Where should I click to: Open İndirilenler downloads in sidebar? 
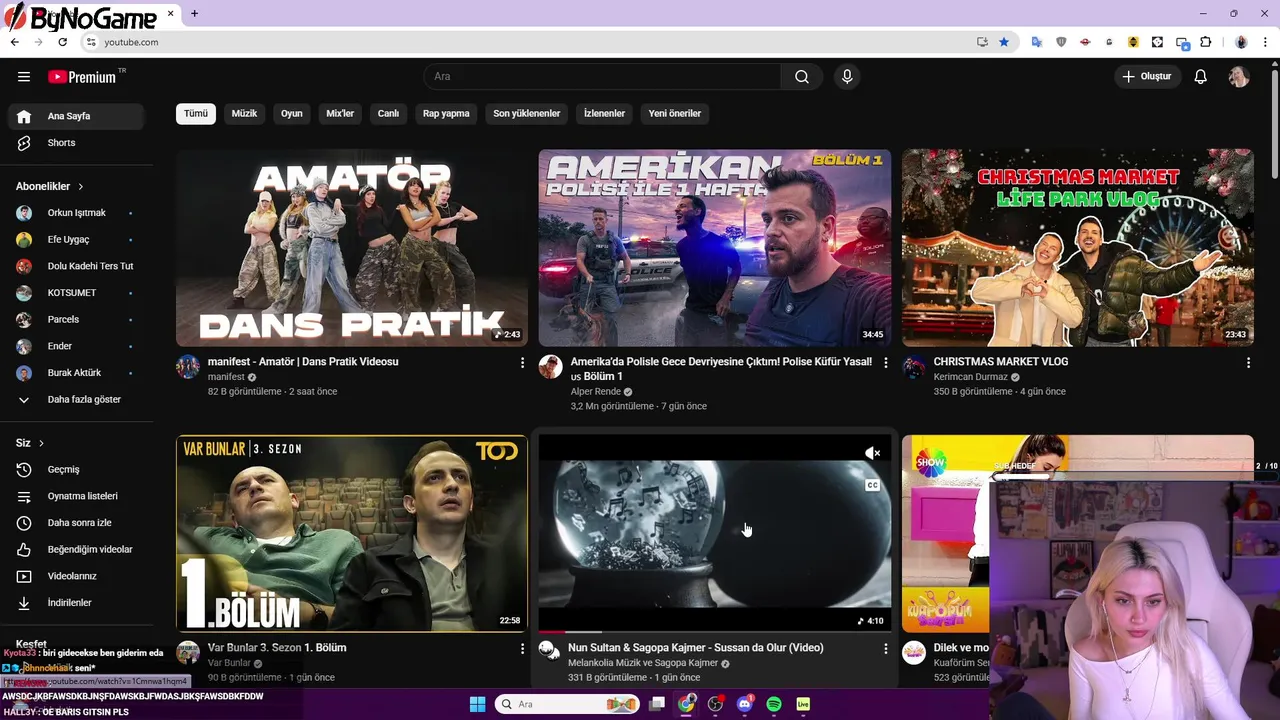[x=76, y=603]
